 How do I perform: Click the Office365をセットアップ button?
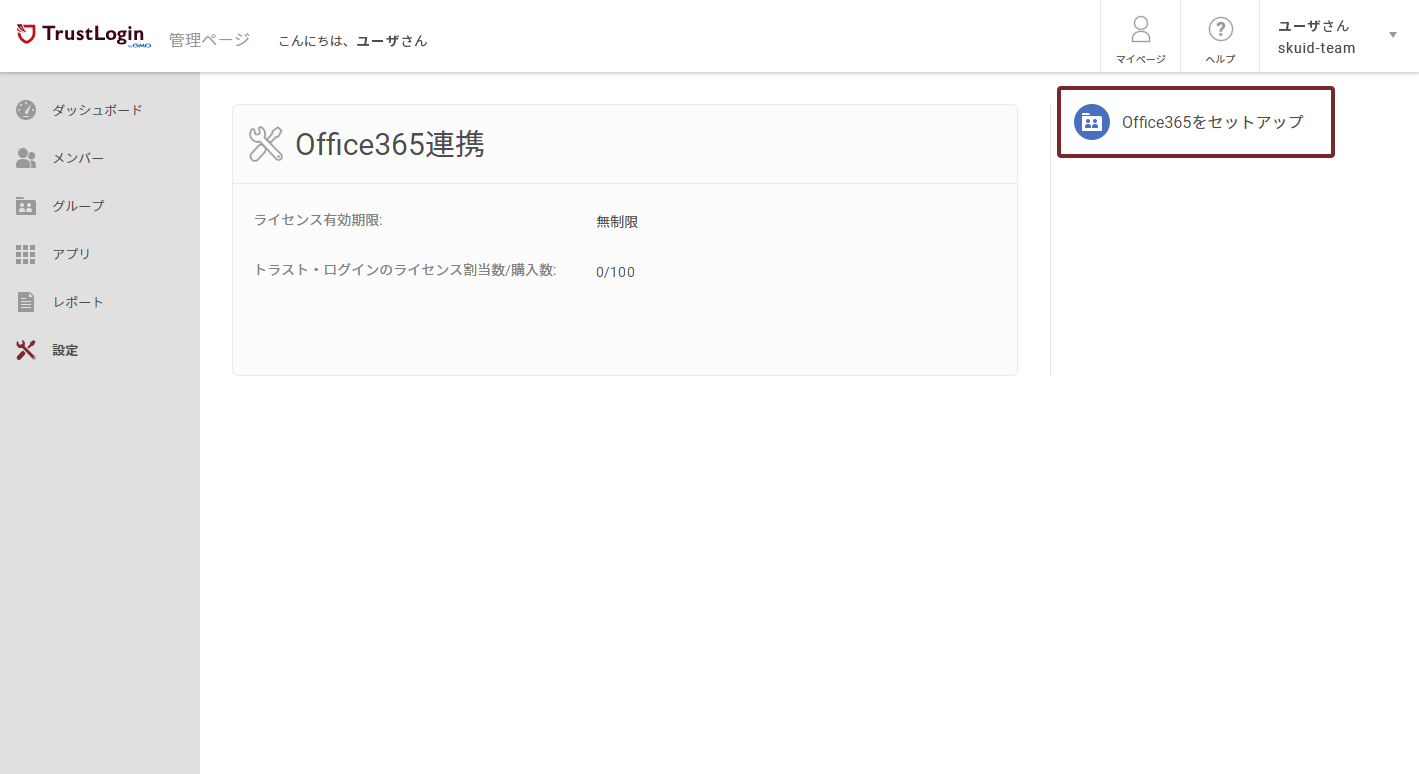point(1196,122)
